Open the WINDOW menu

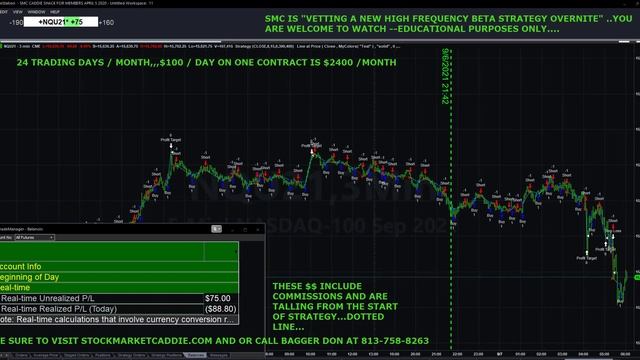point(36,12)
